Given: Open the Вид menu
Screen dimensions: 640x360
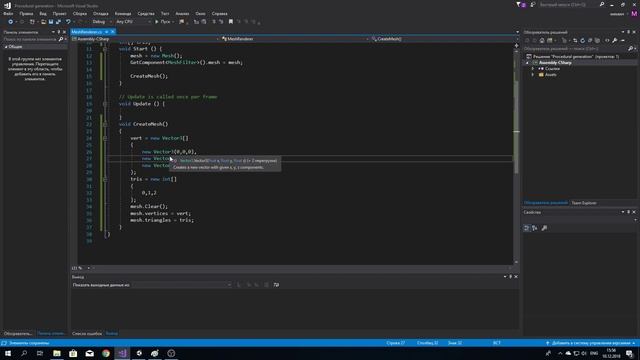Looking at the screenshot, I should click(x=43, y=13).
